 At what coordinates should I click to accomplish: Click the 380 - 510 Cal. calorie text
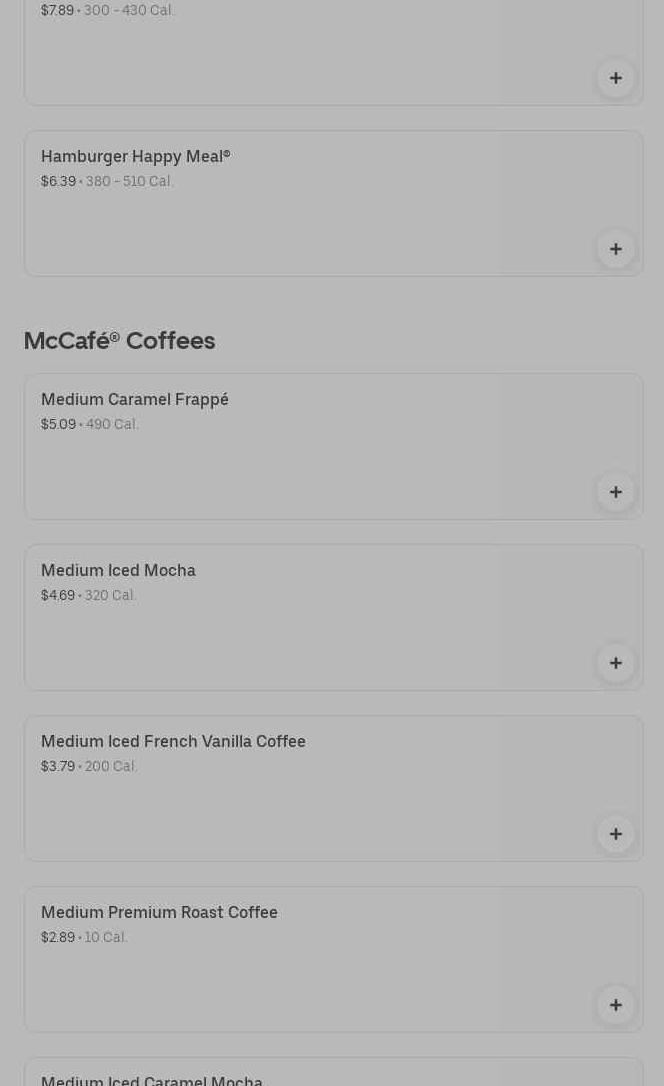[129, 181]
